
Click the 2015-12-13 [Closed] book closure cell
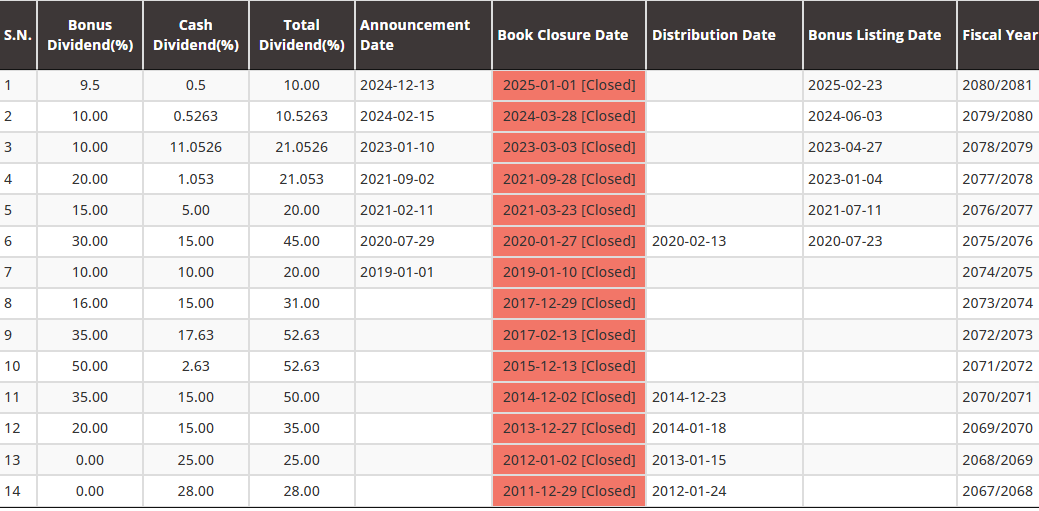[x=568, y=366]
